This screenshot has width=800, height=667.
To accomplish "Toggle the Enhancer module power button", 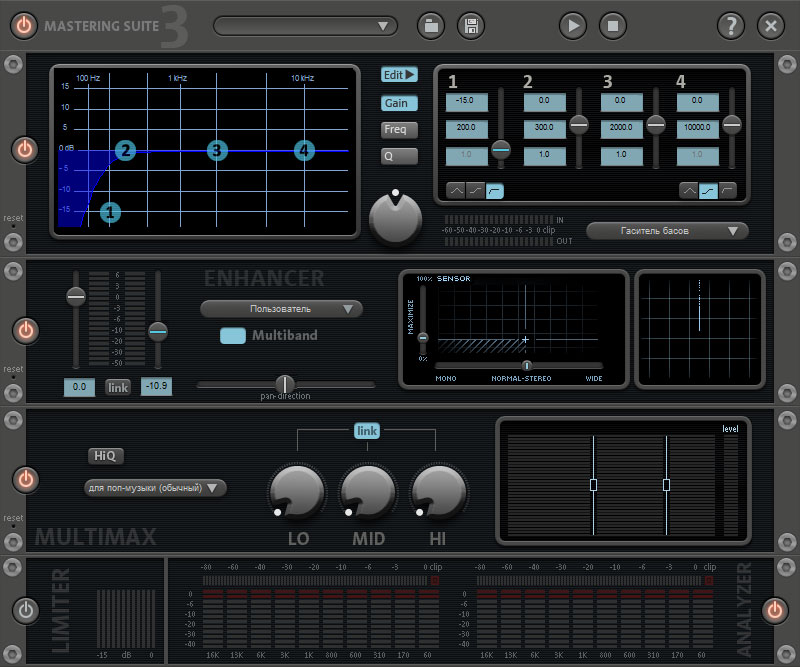I will [25, 329].
